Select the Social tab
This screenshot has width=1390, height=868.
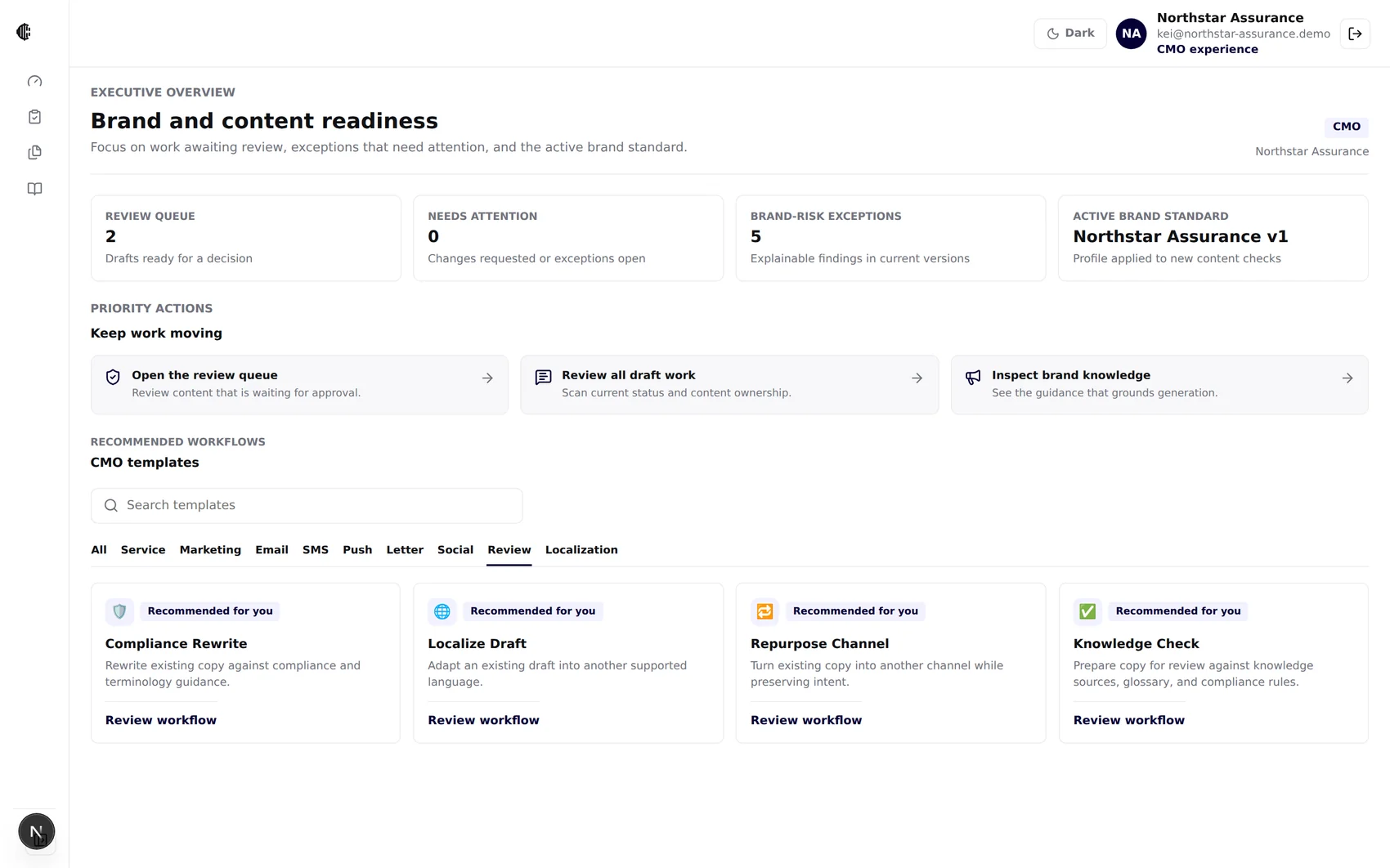[455, 550]
